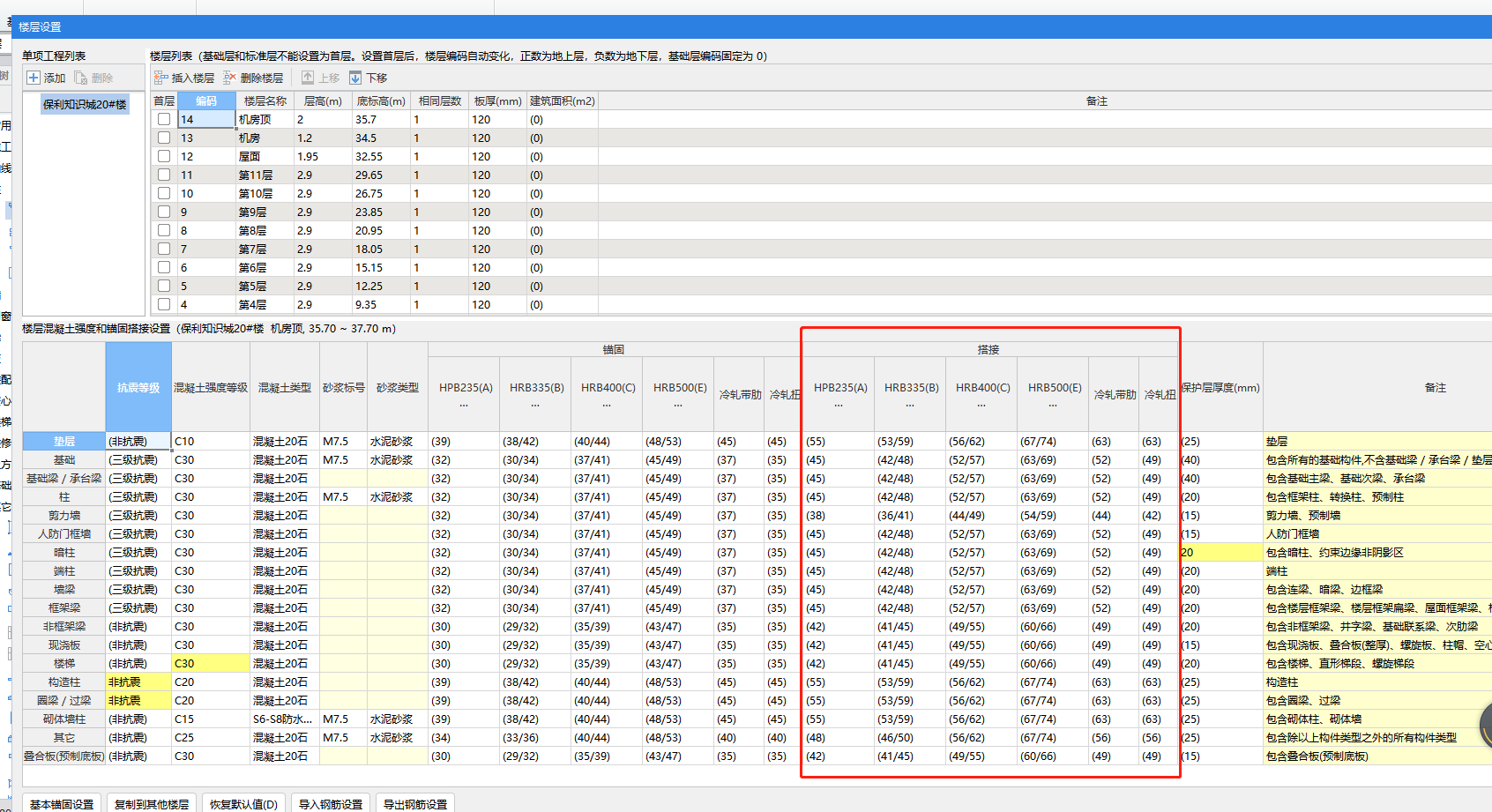
Task: Select the 剪力墙 row header
Action: click(64, 515)
